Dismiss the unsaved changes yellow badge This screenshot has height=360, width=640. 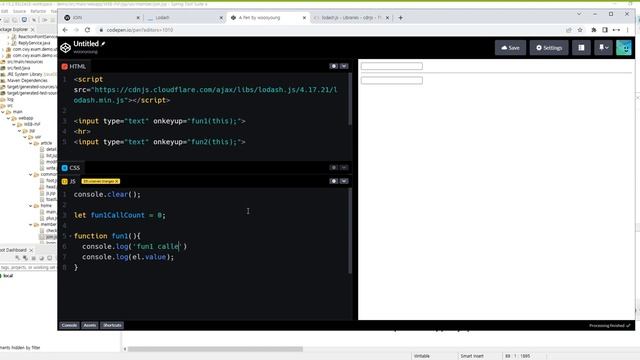[117, 181]
